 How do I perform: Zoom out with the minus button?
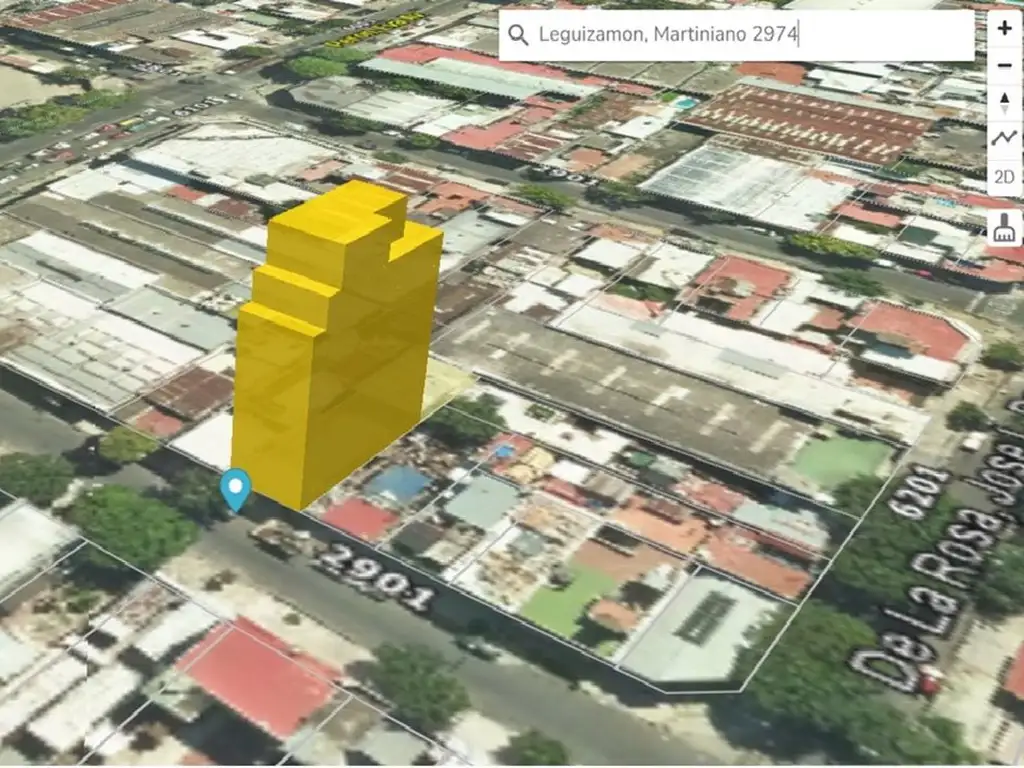tap(1004, 66)
